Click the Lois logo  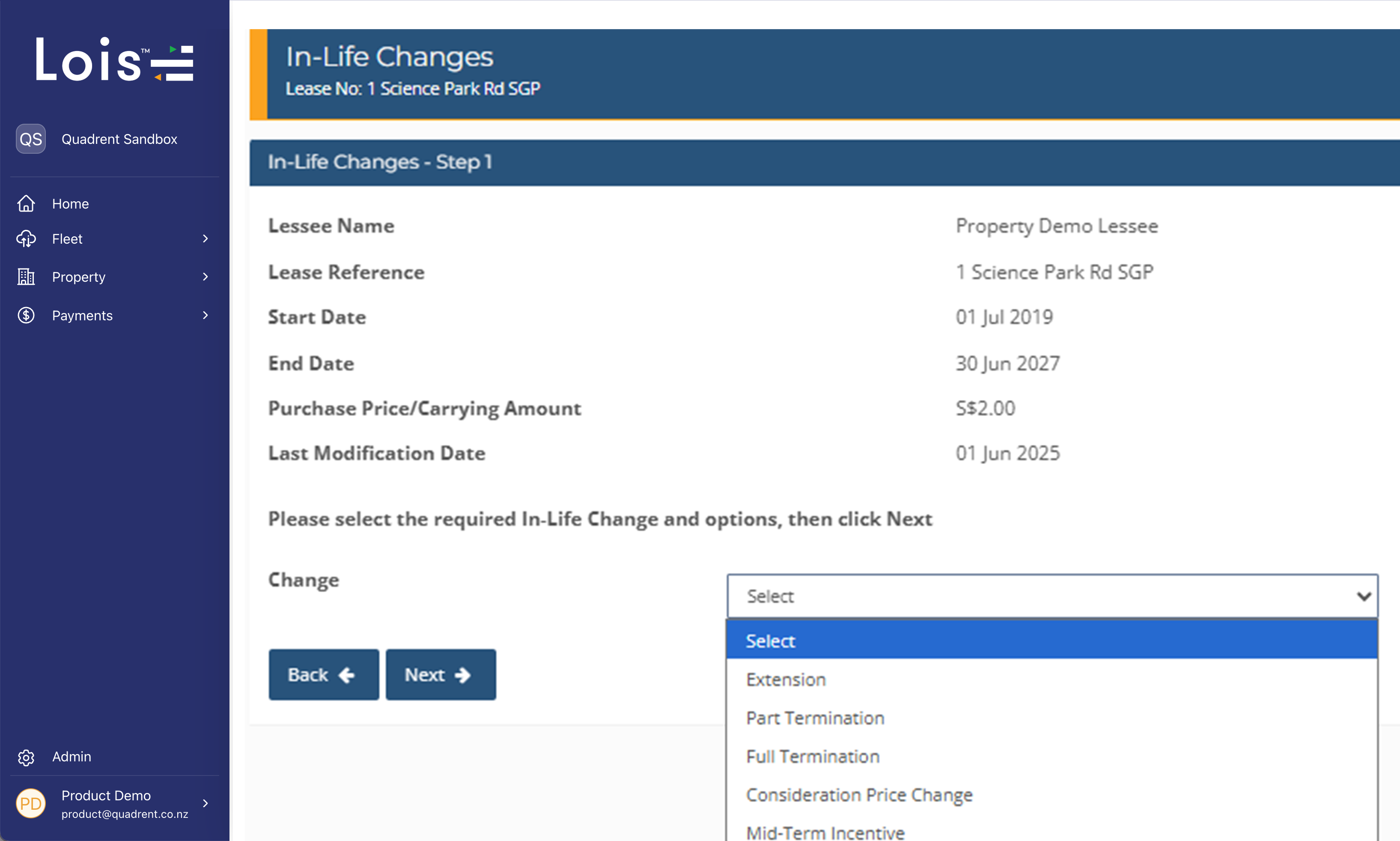(x=114, y=60)
